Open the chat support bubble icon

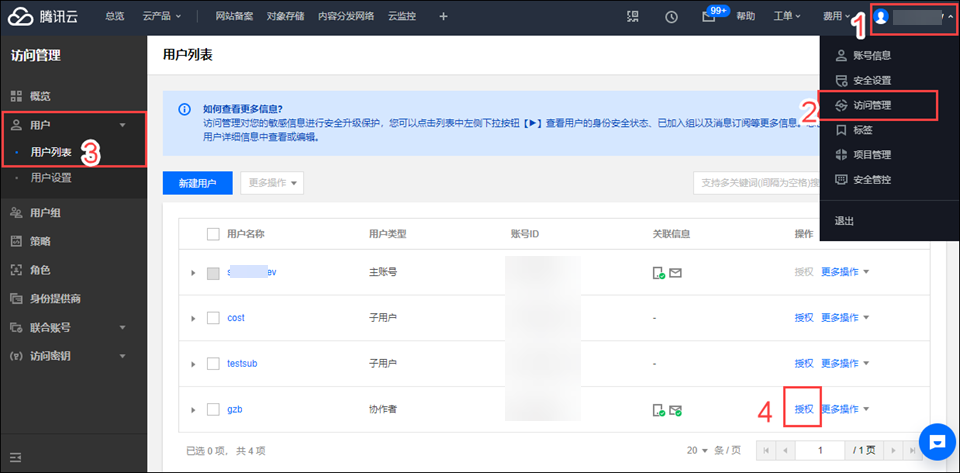(937, 440)
